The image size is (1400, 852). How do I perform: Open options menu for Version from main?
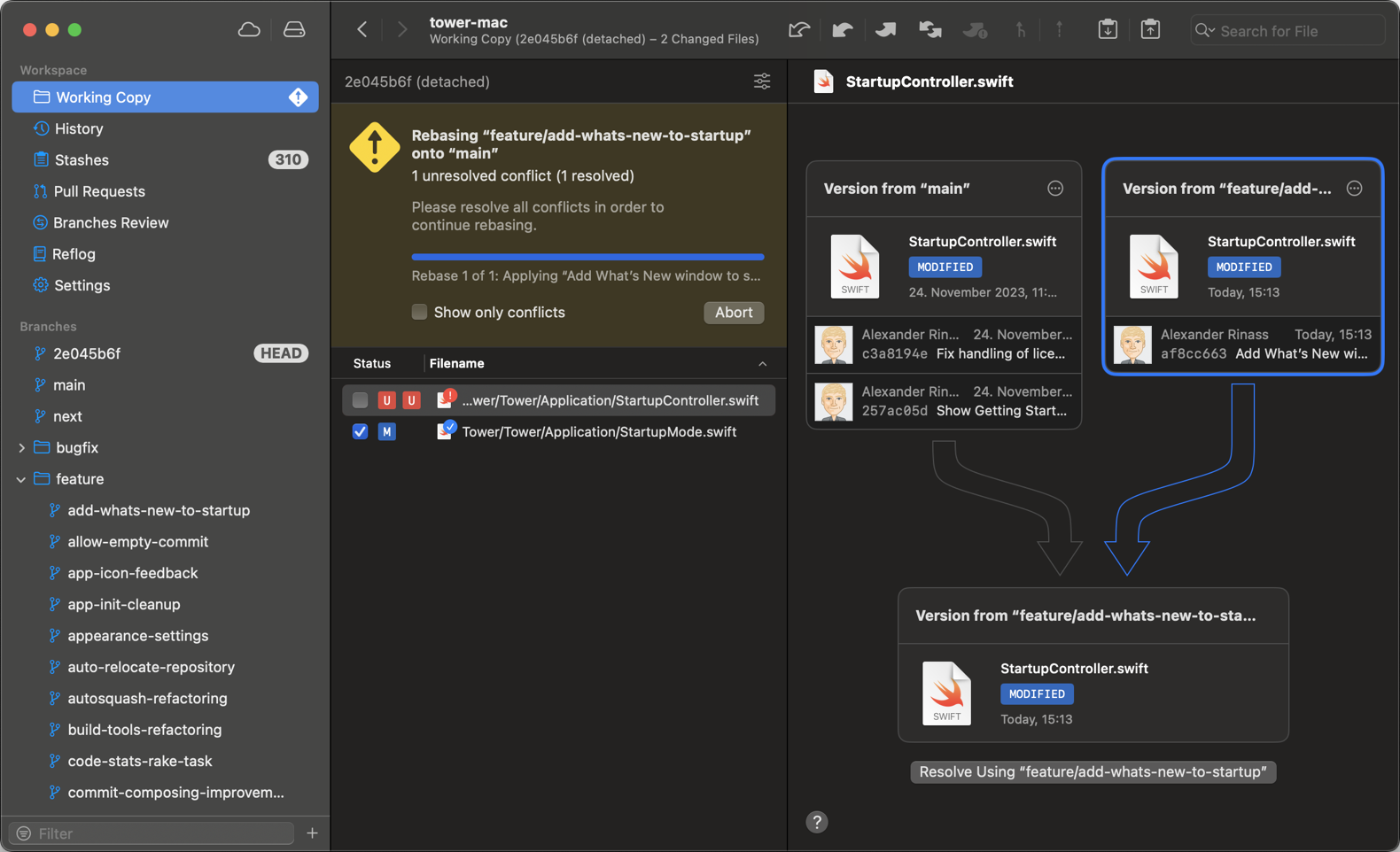[1054, 189]
